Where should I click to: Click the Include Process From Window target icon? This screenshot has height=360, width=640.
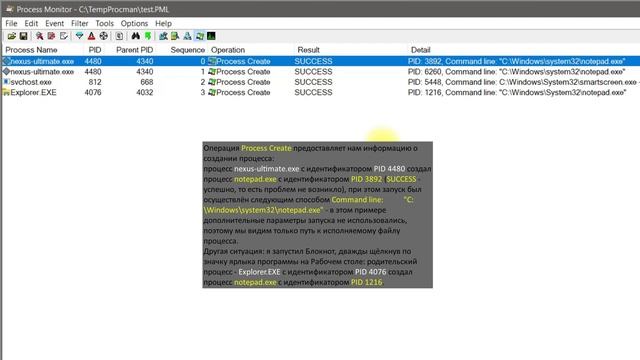(104, 36)
